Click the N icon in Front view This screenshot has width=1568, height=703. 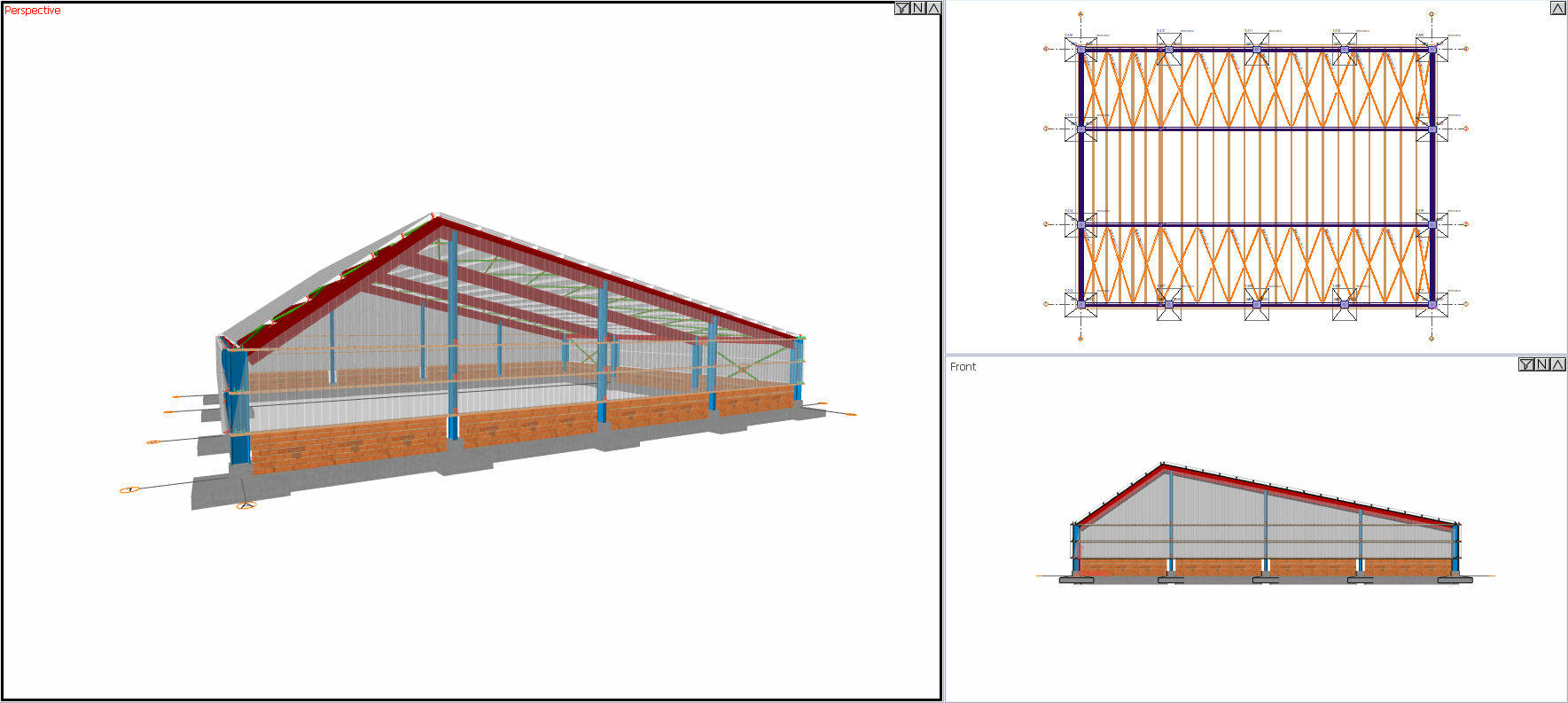[x=1541, y=364]
